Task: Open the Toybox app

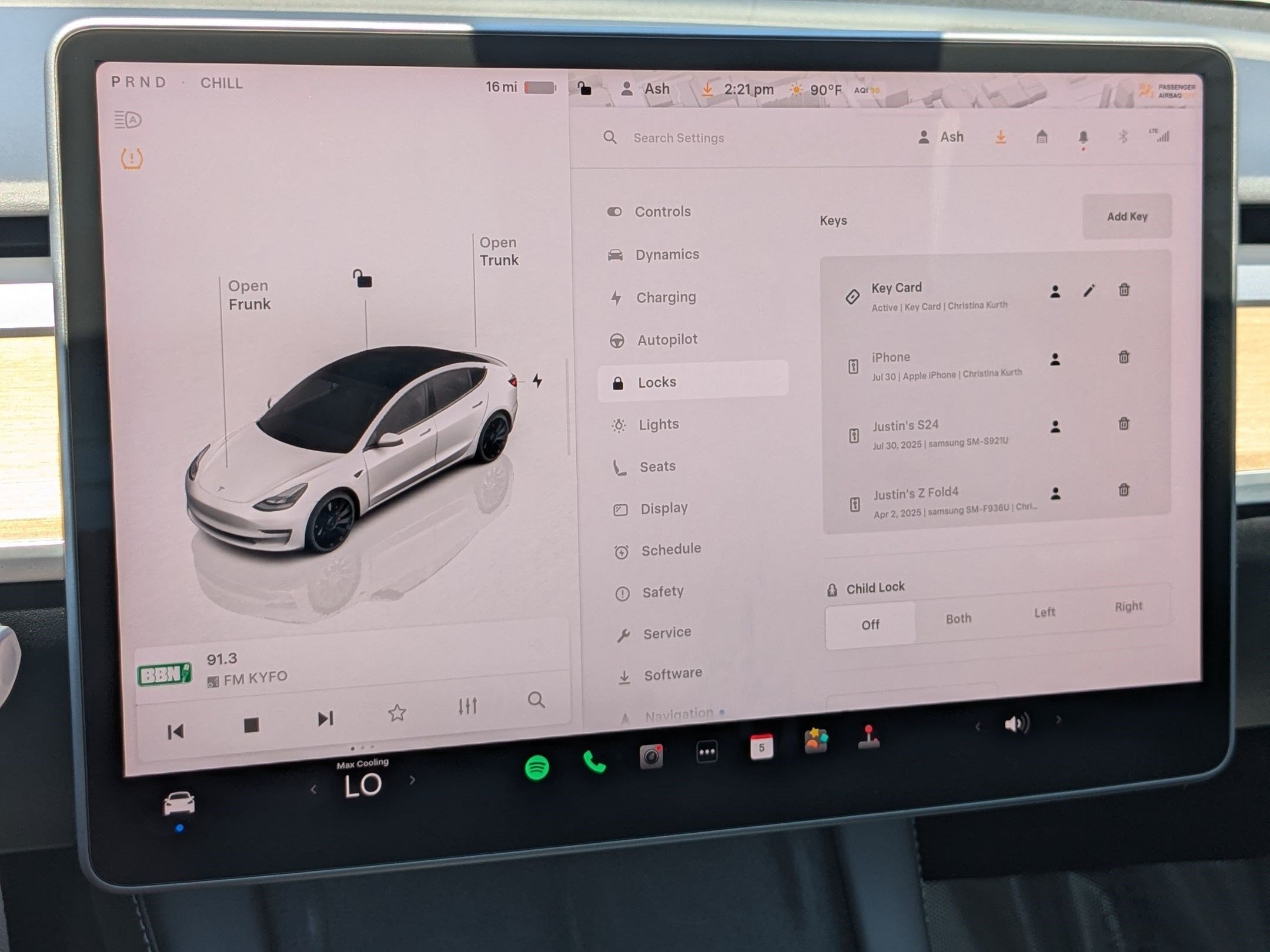Action: coord(816,741)
